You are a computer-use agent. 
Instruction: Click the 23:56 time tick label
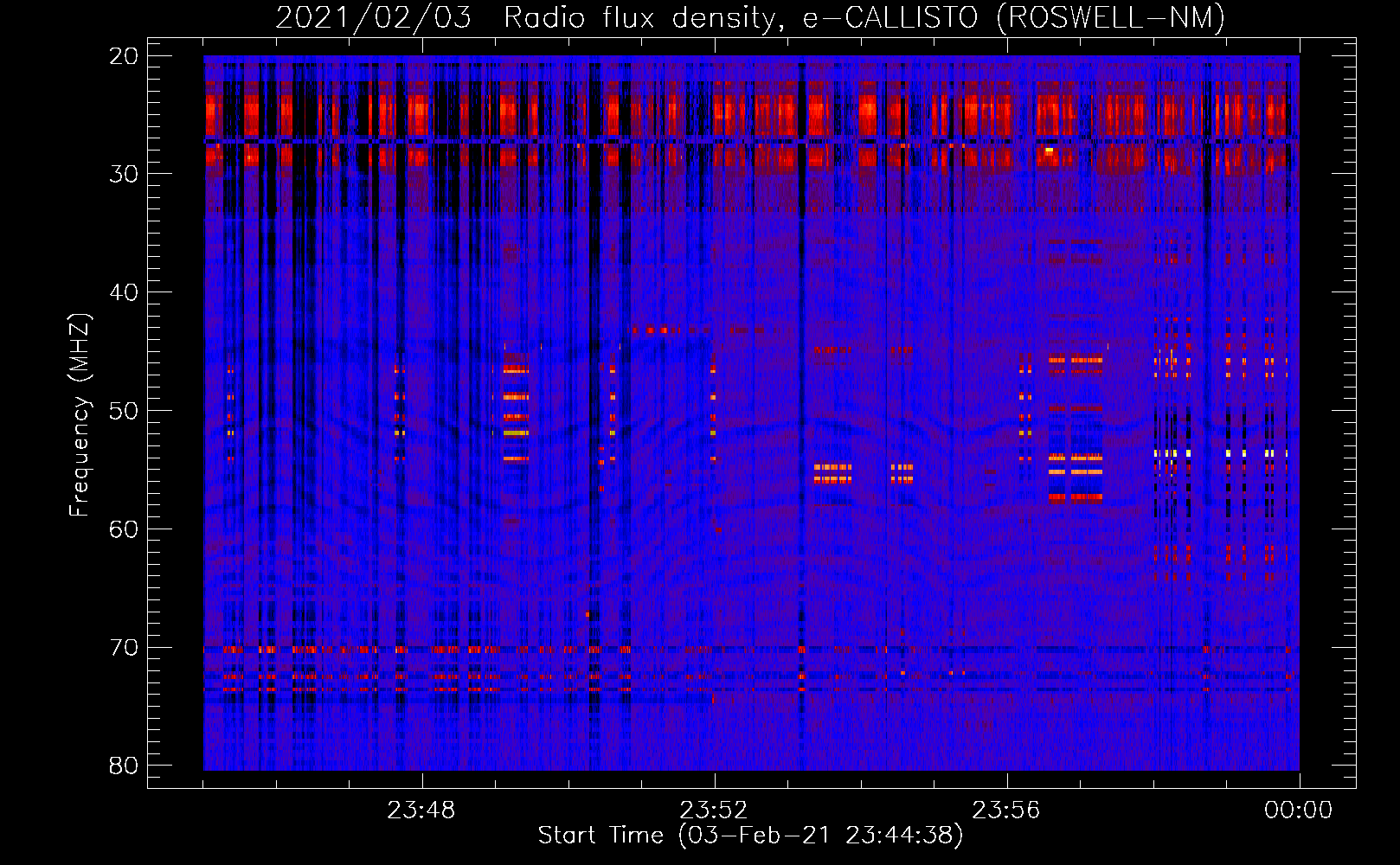pyautogui.click(x=1006, y=811)
